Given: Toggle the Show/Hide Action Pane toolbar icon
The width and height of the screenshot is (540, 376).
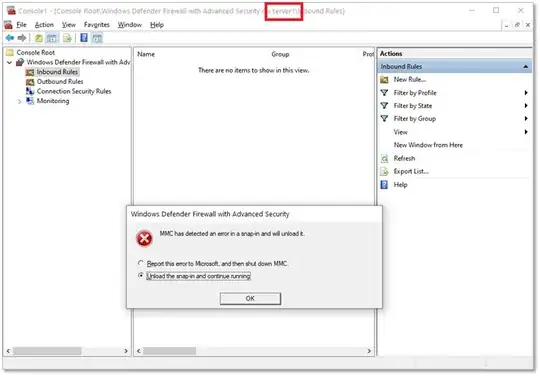Looking at the screenshot, I should [97, 38].
